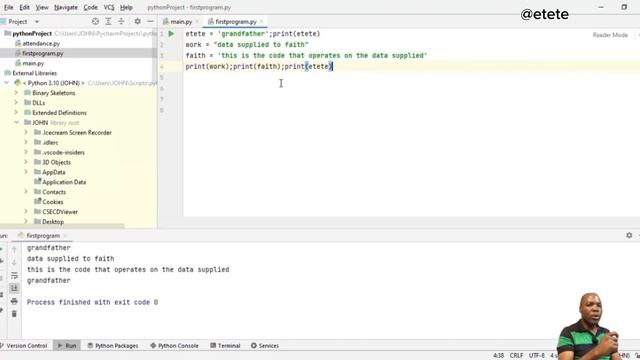
Task: Open the Terminal tool window
Action: (x=225, y=346)
